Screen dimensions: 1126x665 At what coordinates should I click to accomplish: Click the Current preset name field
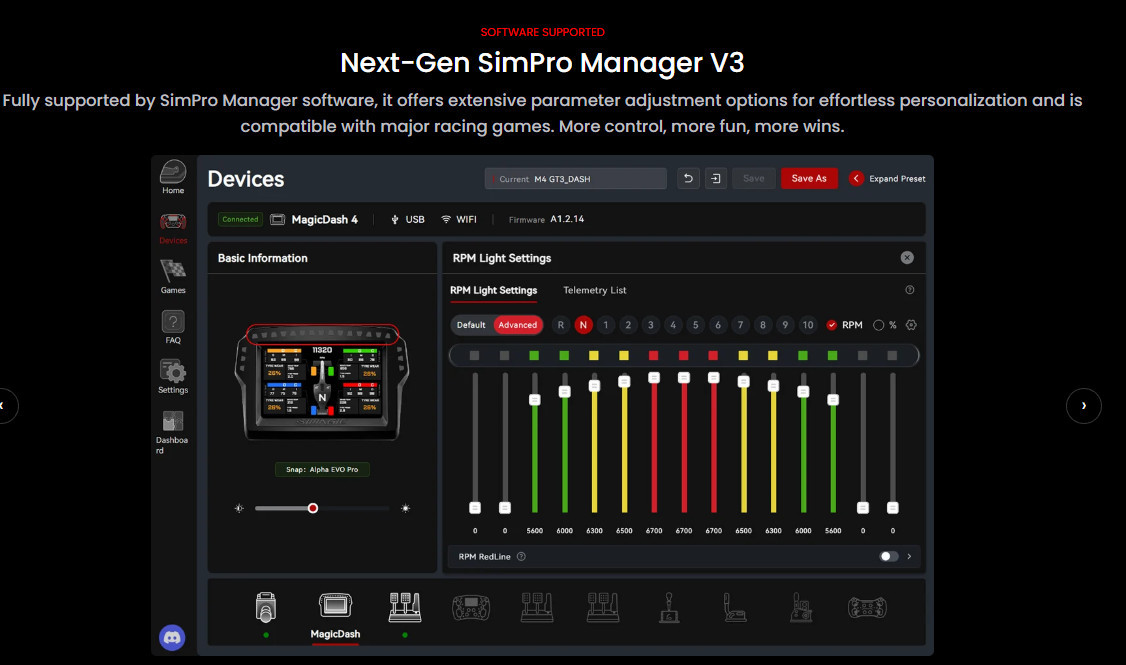pos(576,179)
